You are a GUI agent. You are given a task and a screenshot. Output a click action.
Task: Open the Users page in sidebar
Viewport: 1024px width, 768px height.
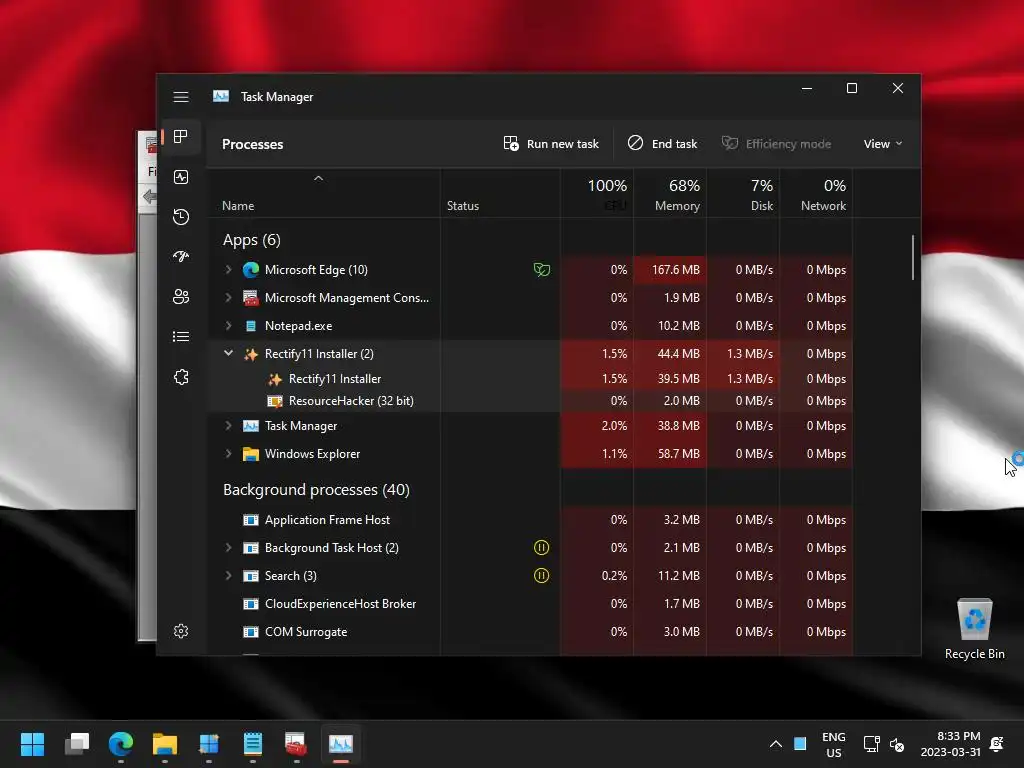point(181,296)
